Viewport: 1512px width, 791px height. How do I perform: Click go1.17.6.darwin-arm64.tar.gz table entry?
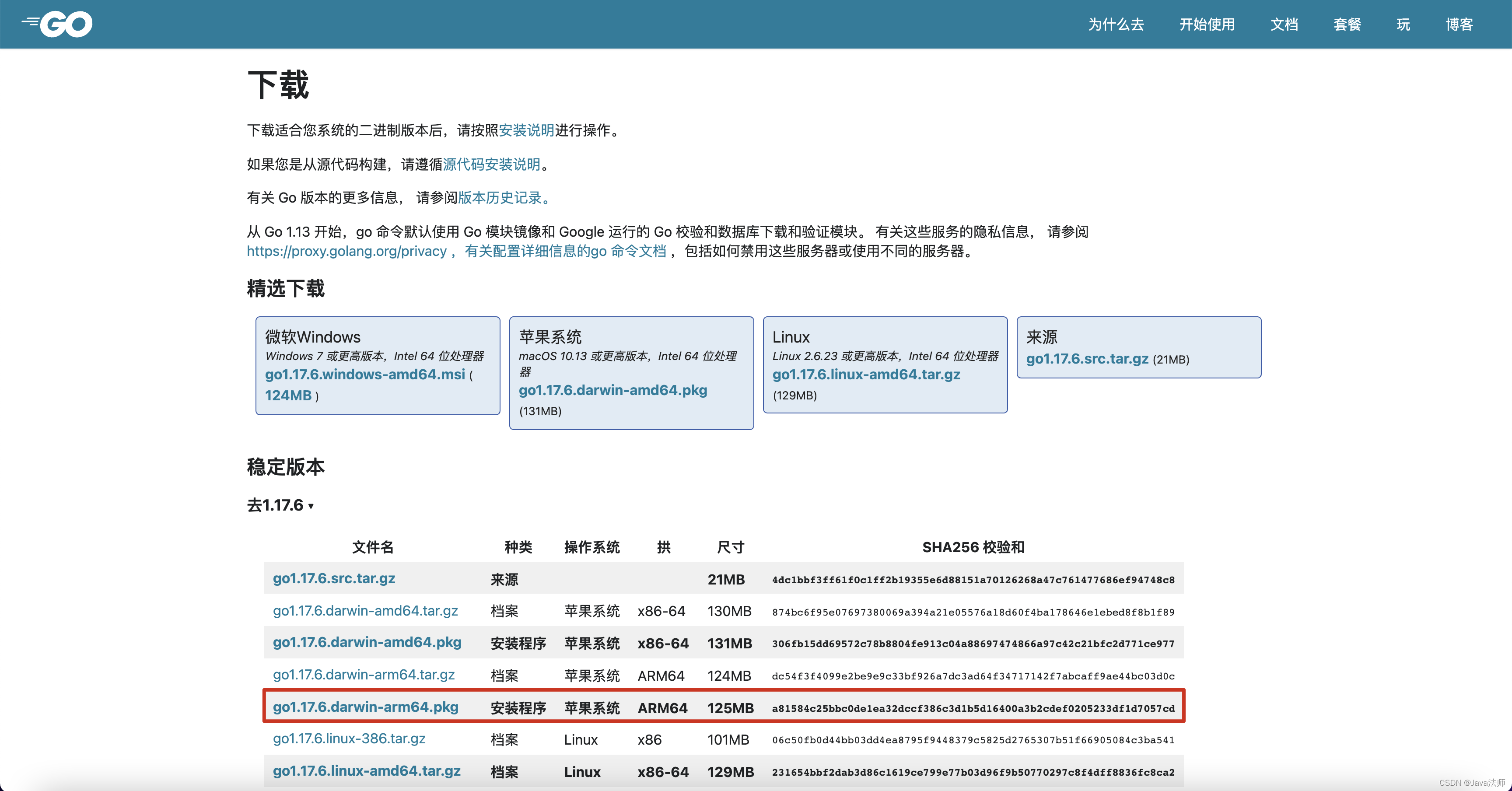[363, 675]
